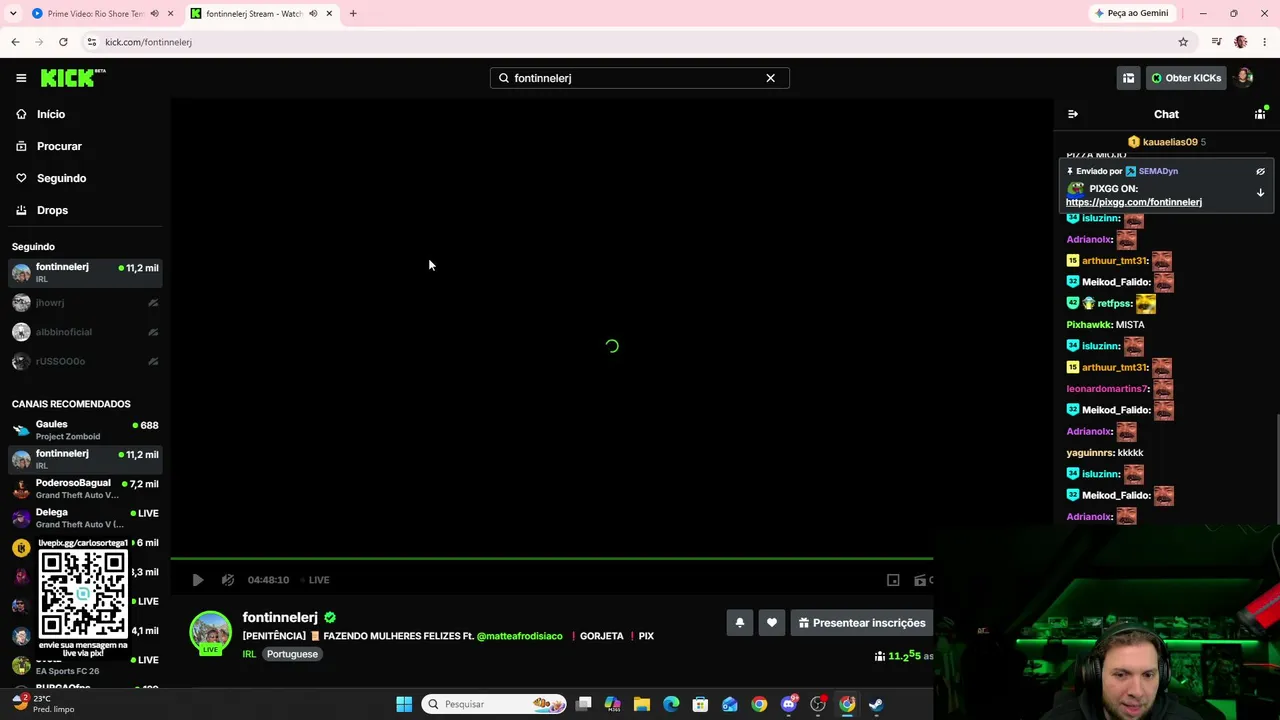Click the @matteafrodisiaco mention

[520, 636]
